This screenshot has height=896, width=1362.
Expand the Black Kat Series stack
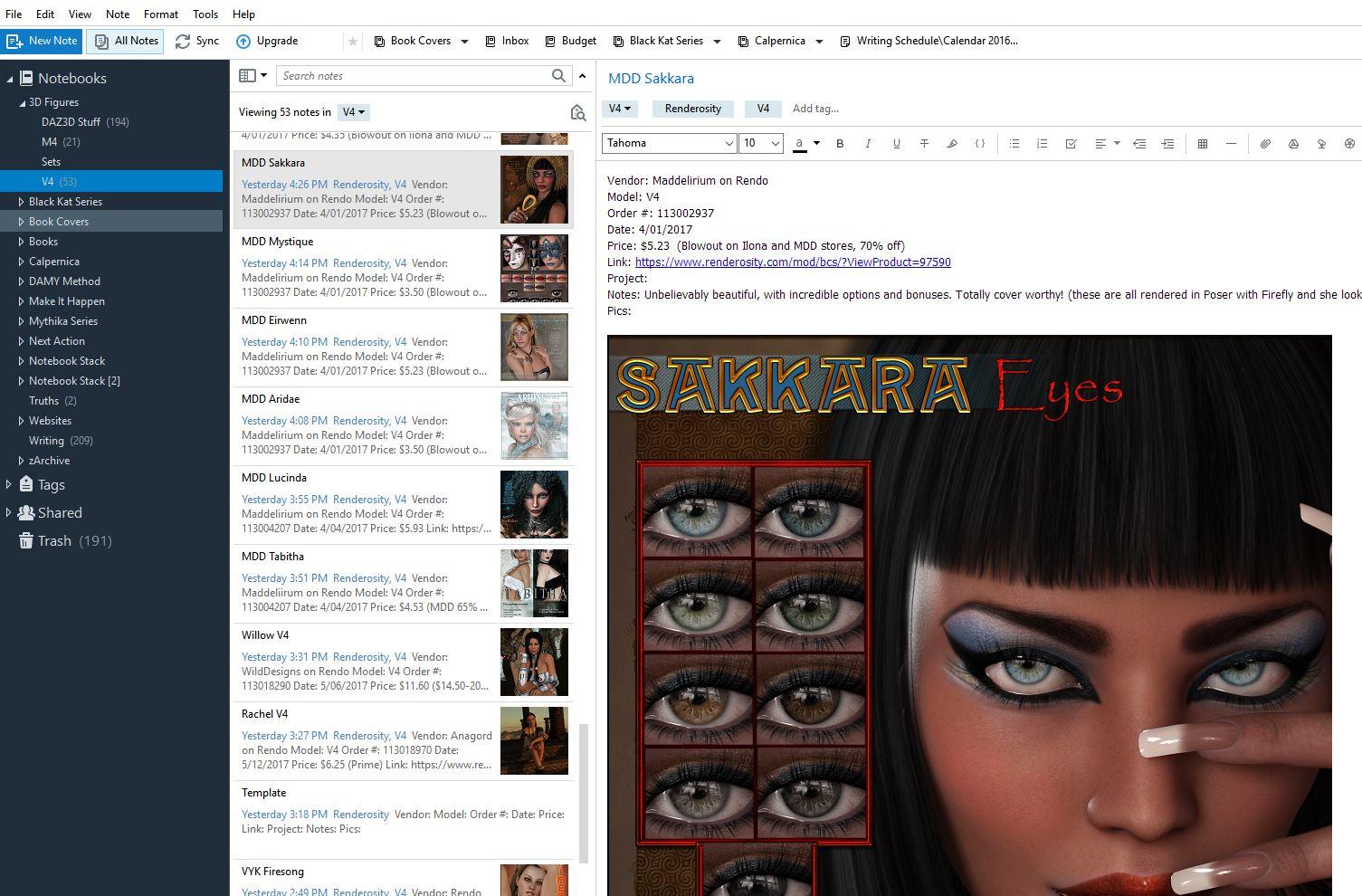(22, 202)
